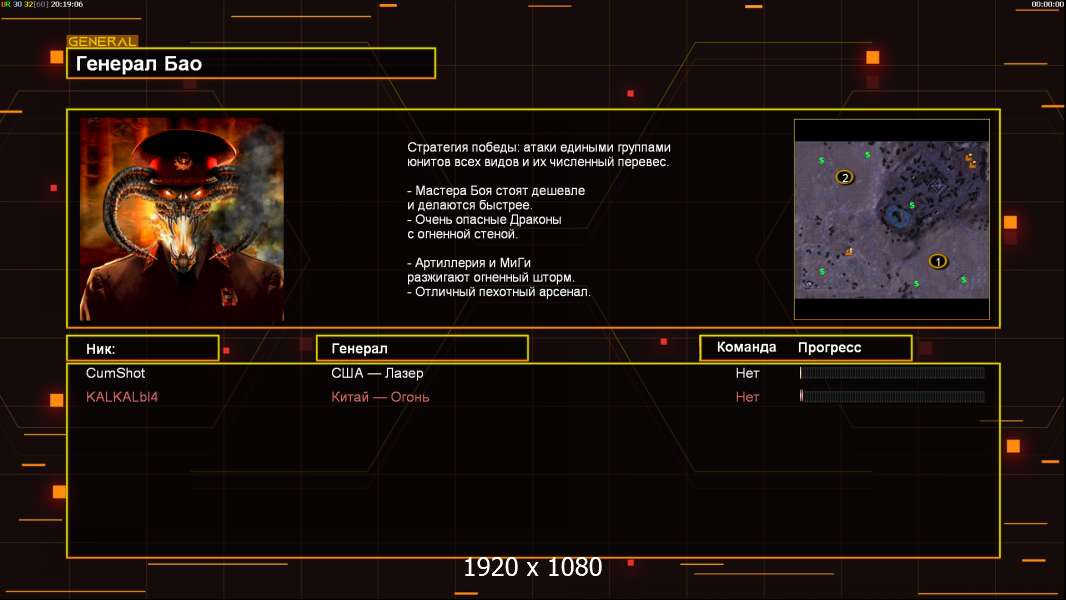The height and width of the screenshot is (600, 1066).
Task: Click the blue lake on the minimap
Action: click(x=897, y=217)
